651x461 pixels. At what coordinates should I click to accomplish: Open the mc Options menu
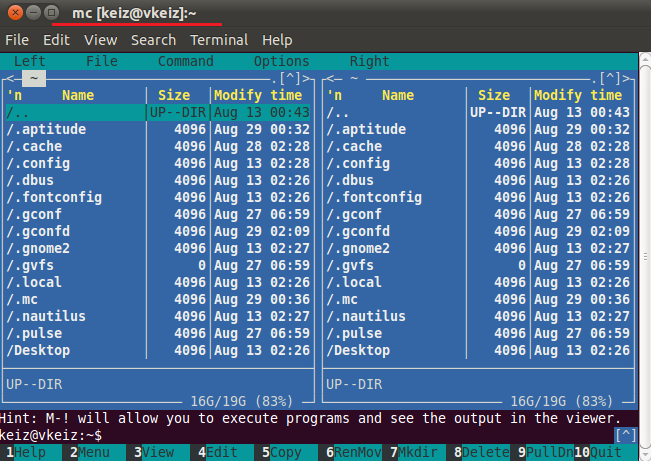point(281,61)
